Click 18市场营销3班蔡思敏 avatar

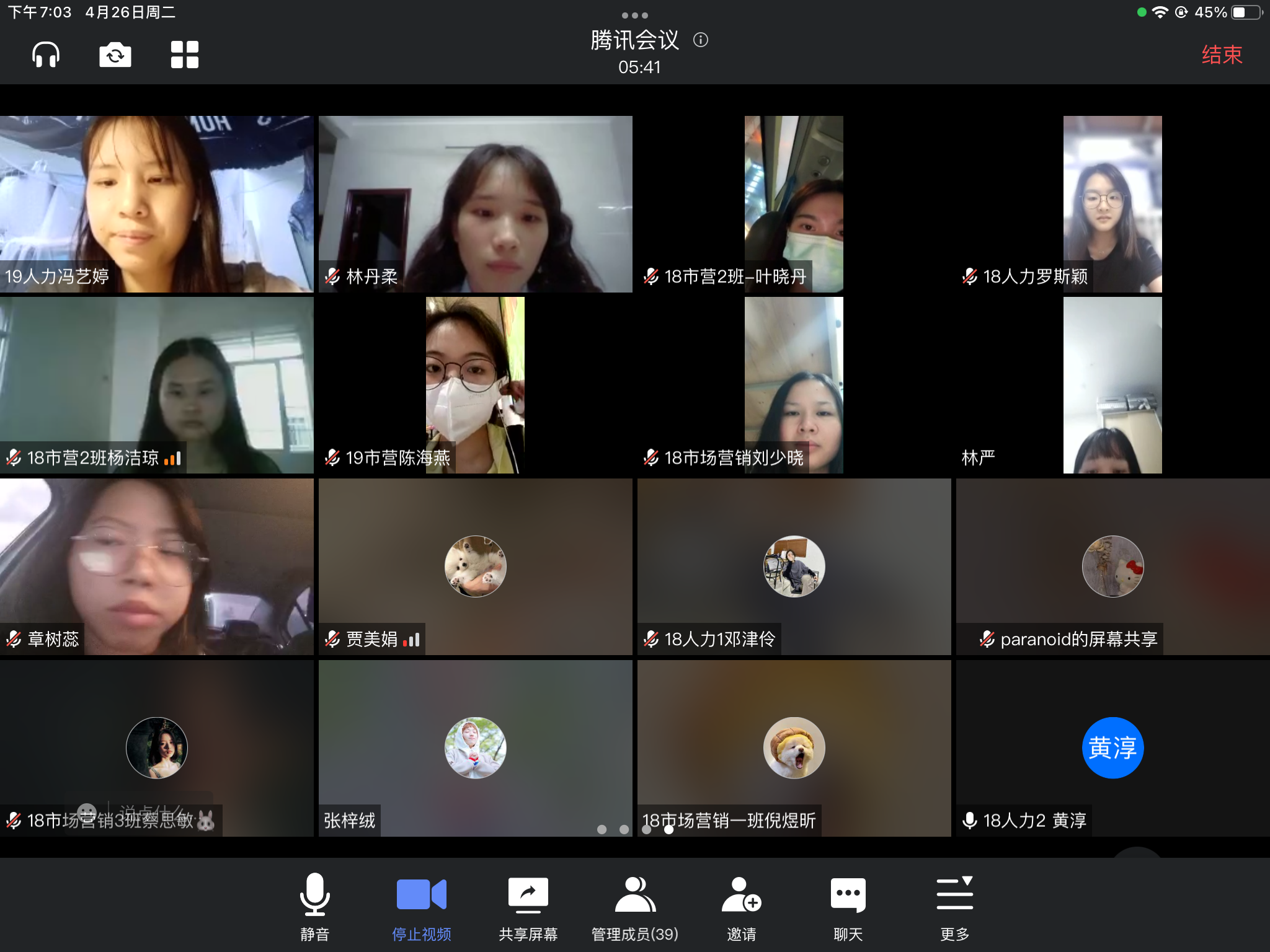click(x=157, y=747)
